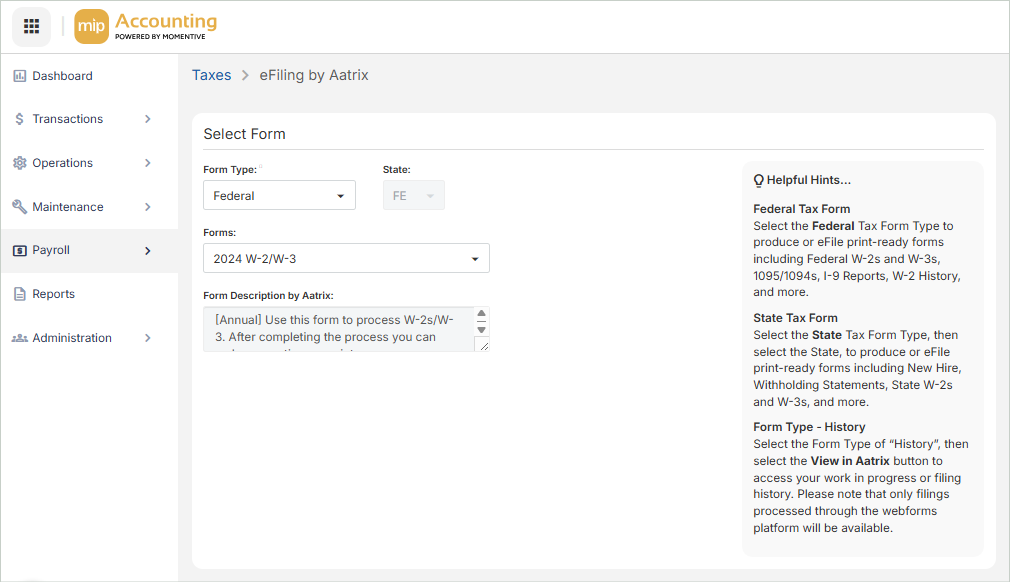Open the app launcher grid icon
Image resolution: width=1010 pixels, height=582 pixels.
[x=31, y=26]
